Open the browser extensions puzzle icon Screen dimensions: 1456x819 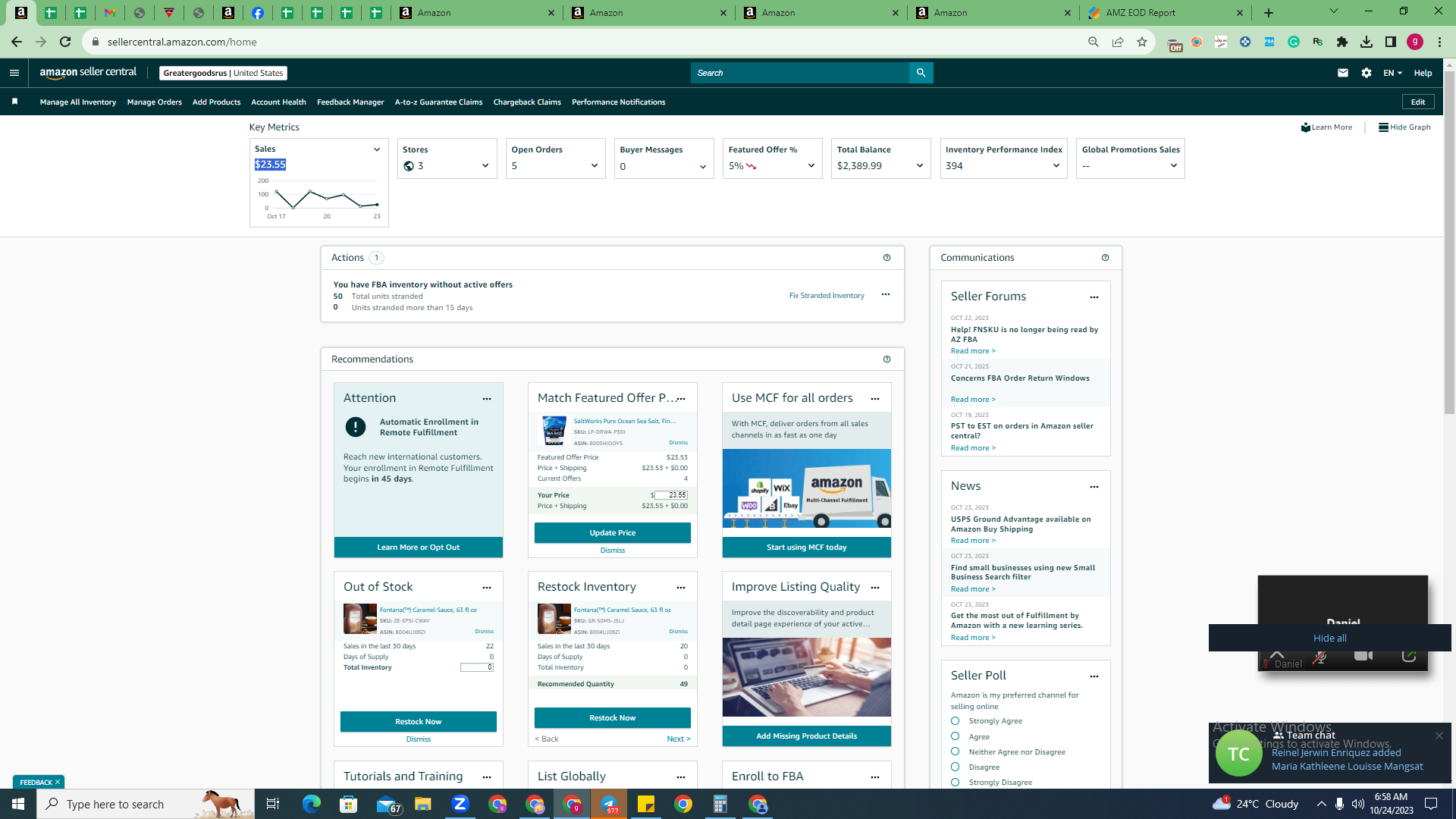click(x=1342, y=42)
